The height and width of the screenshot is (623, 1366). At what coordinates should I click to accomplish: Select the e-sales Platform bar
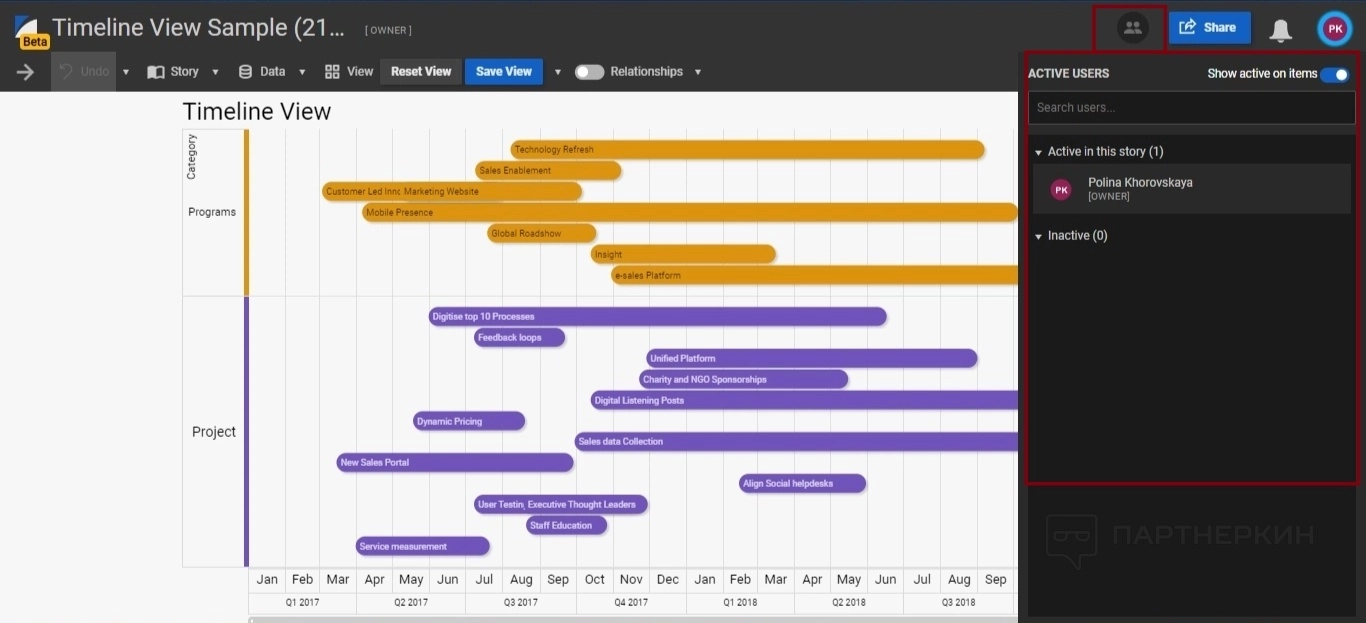point(814,276)
